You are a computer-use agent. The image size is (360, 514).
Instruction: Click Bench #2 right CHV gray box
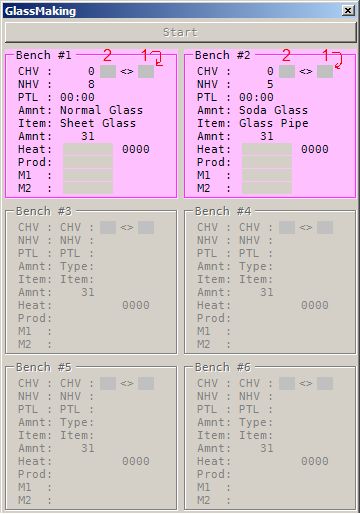[325, 71]
